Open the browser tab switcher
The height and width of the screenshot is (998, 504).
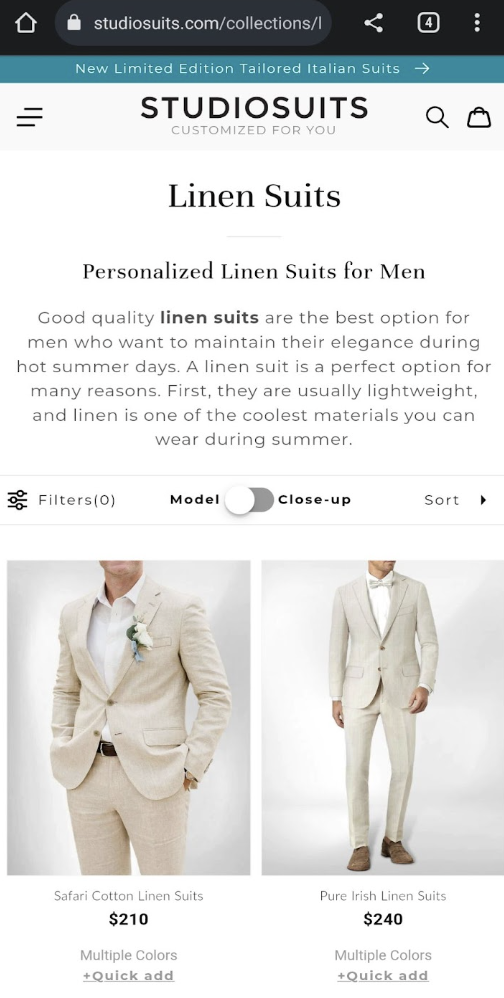(428, 24)
